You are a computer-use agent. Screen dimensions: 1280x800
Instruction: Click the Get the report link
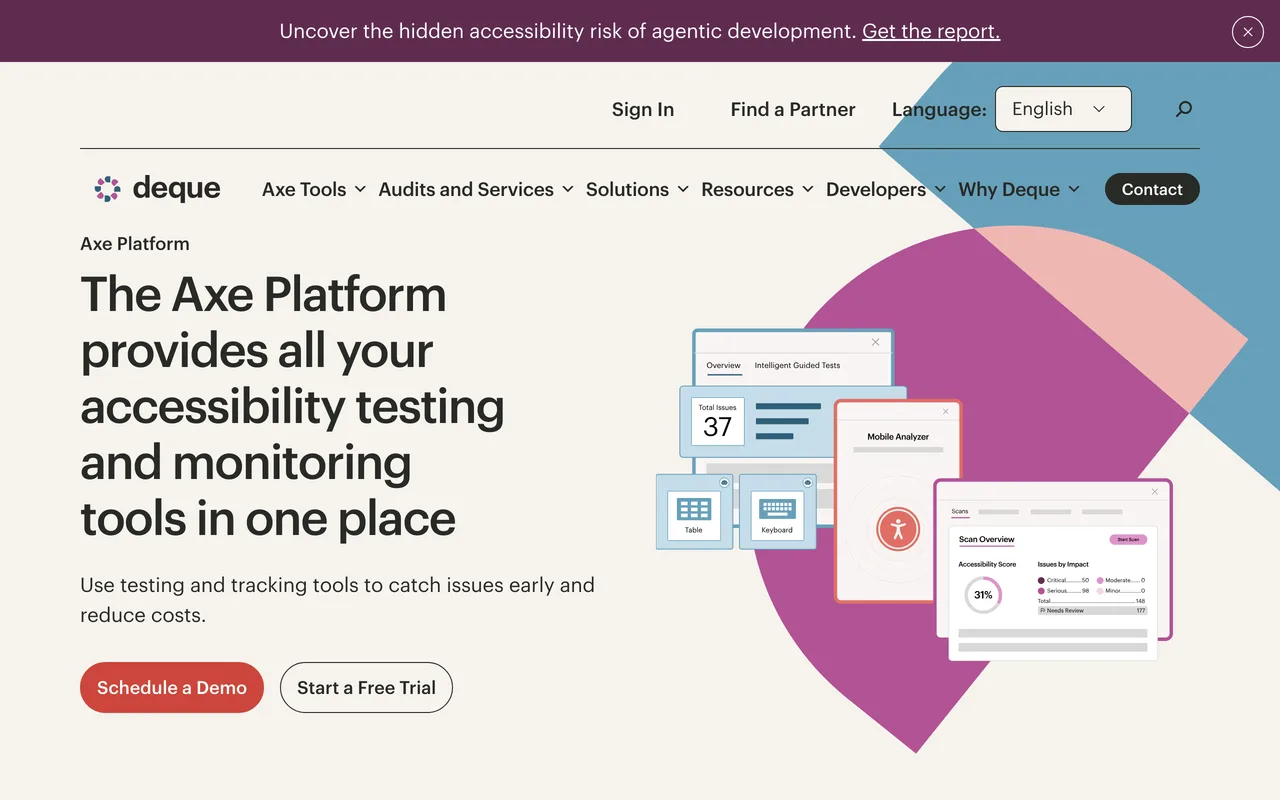click(931, 31)
